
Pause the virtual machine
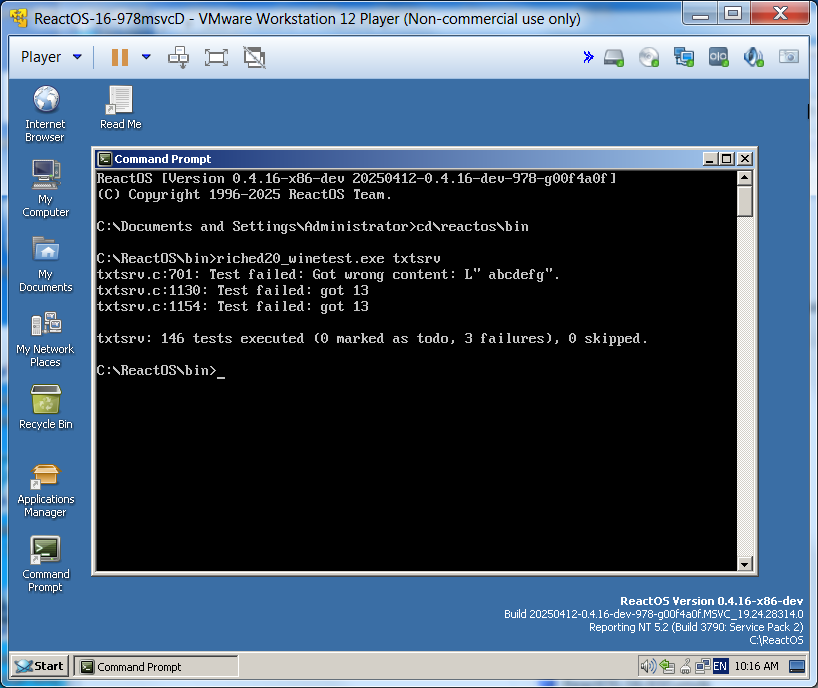[x=120, y=57]
